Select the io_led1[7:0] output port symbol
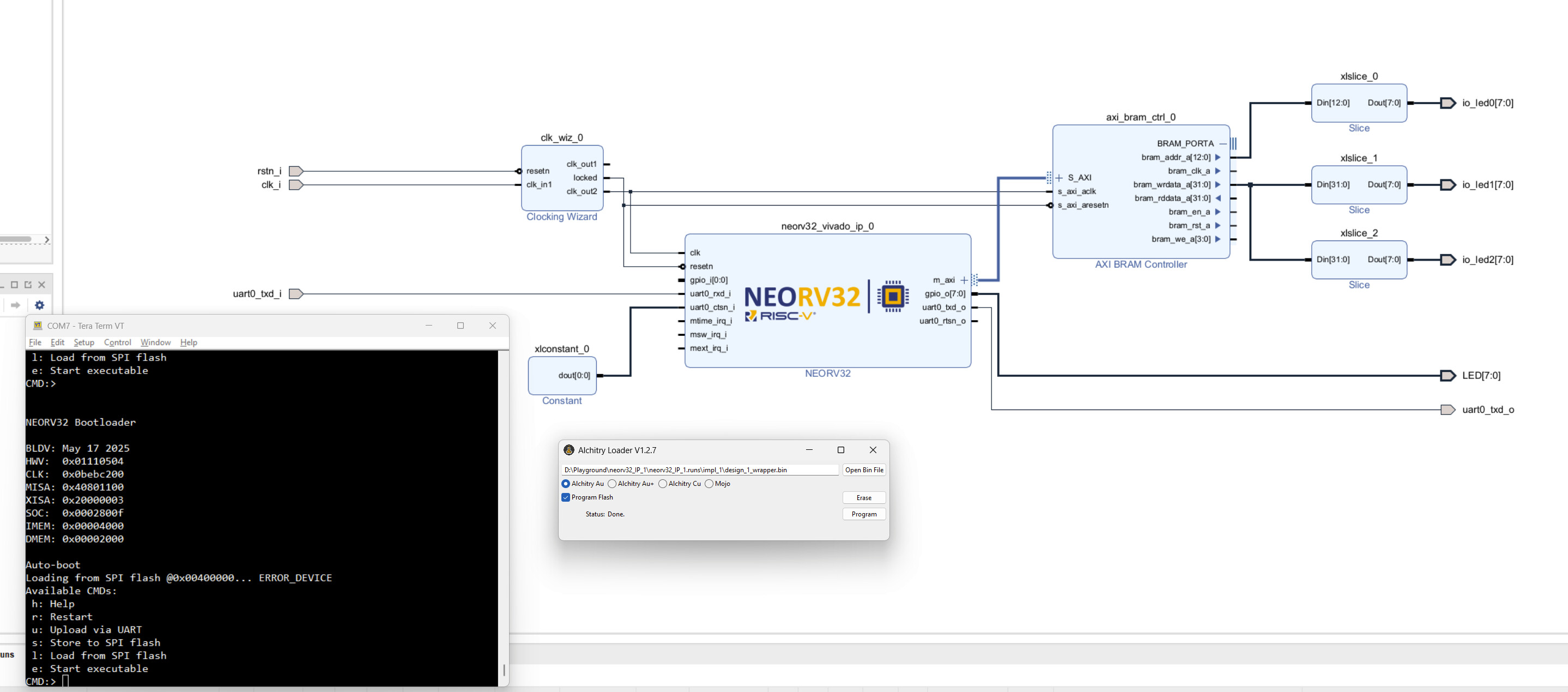 (x=1448, y=184)
